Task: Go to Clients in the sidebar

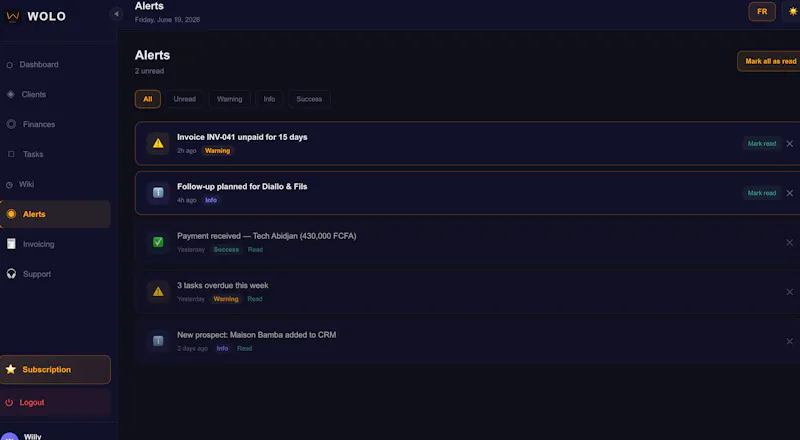Action: tap(55, 94)
